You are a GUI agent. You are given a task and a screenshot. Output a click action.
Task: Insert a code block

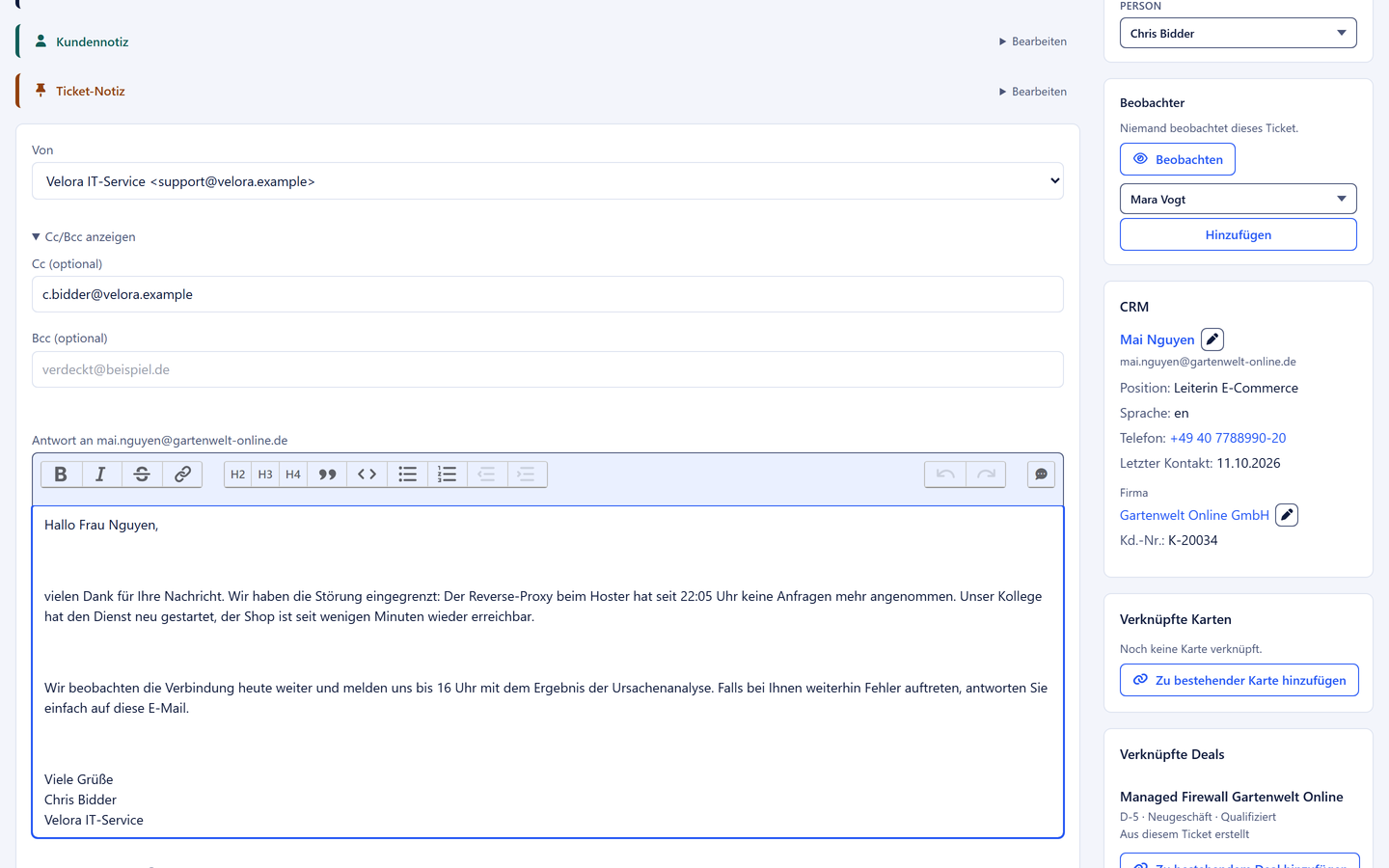point(368,475)
